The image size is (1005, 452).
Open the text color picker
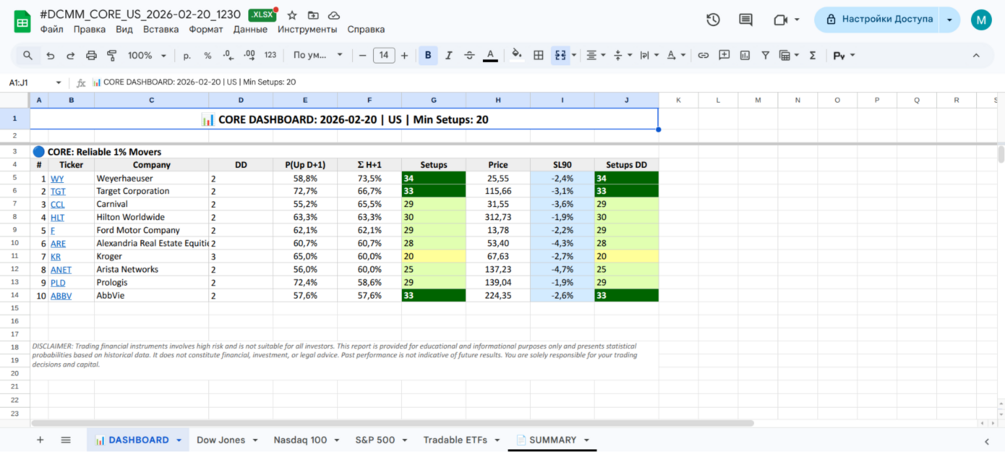pyautogui.click(x=490, y=56)
